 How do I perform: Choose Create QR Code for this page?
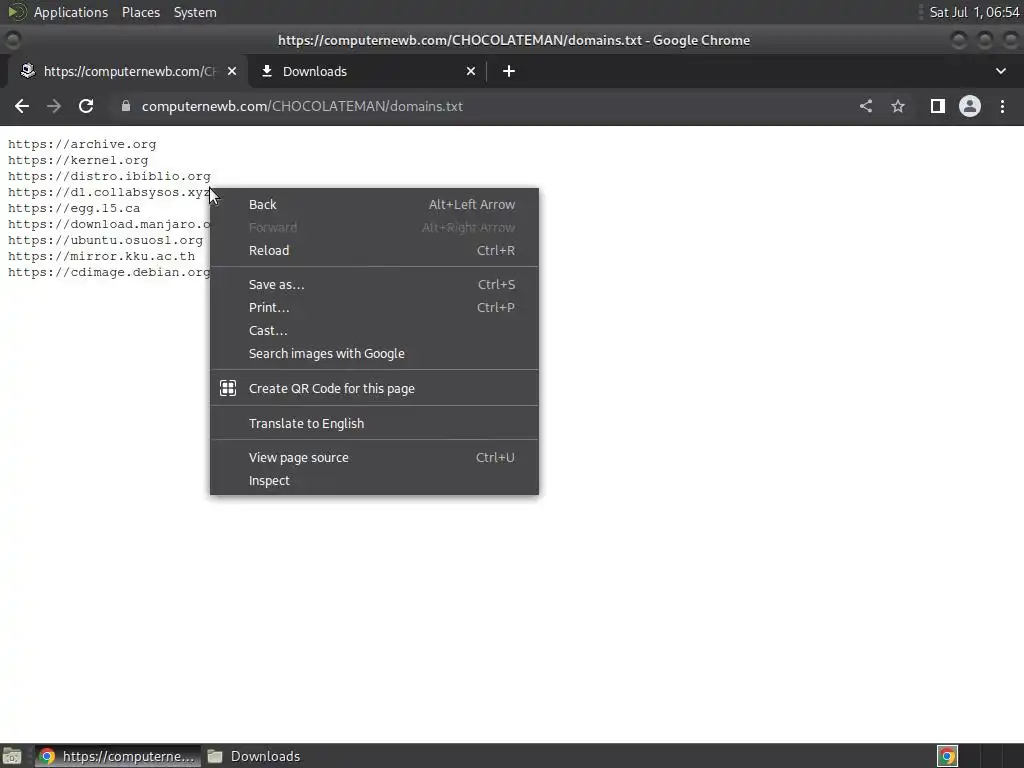(374, 389)
